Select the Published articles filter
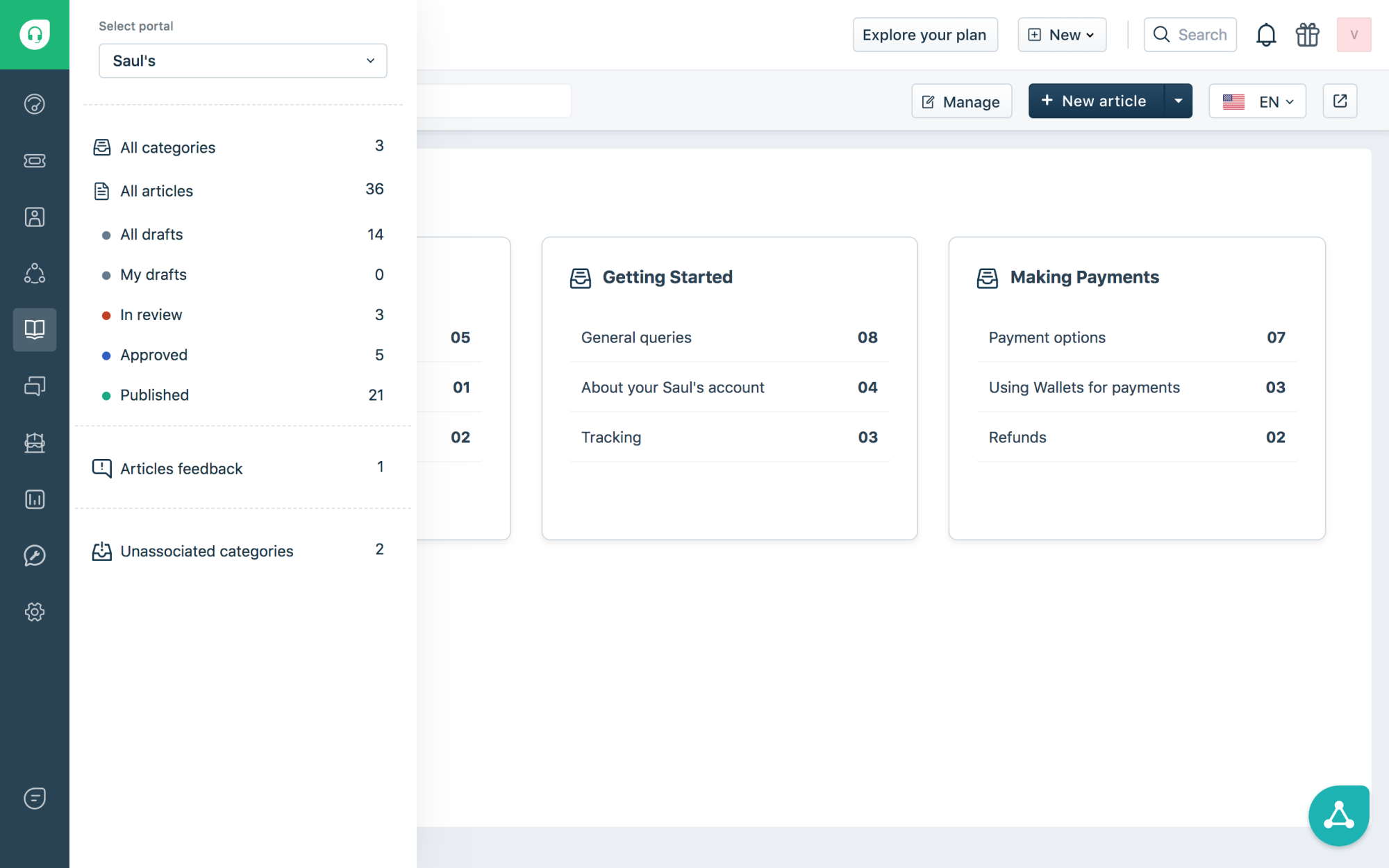This screenshot has width=1389, height=868. pyautogui.click(x=154, y=394)
